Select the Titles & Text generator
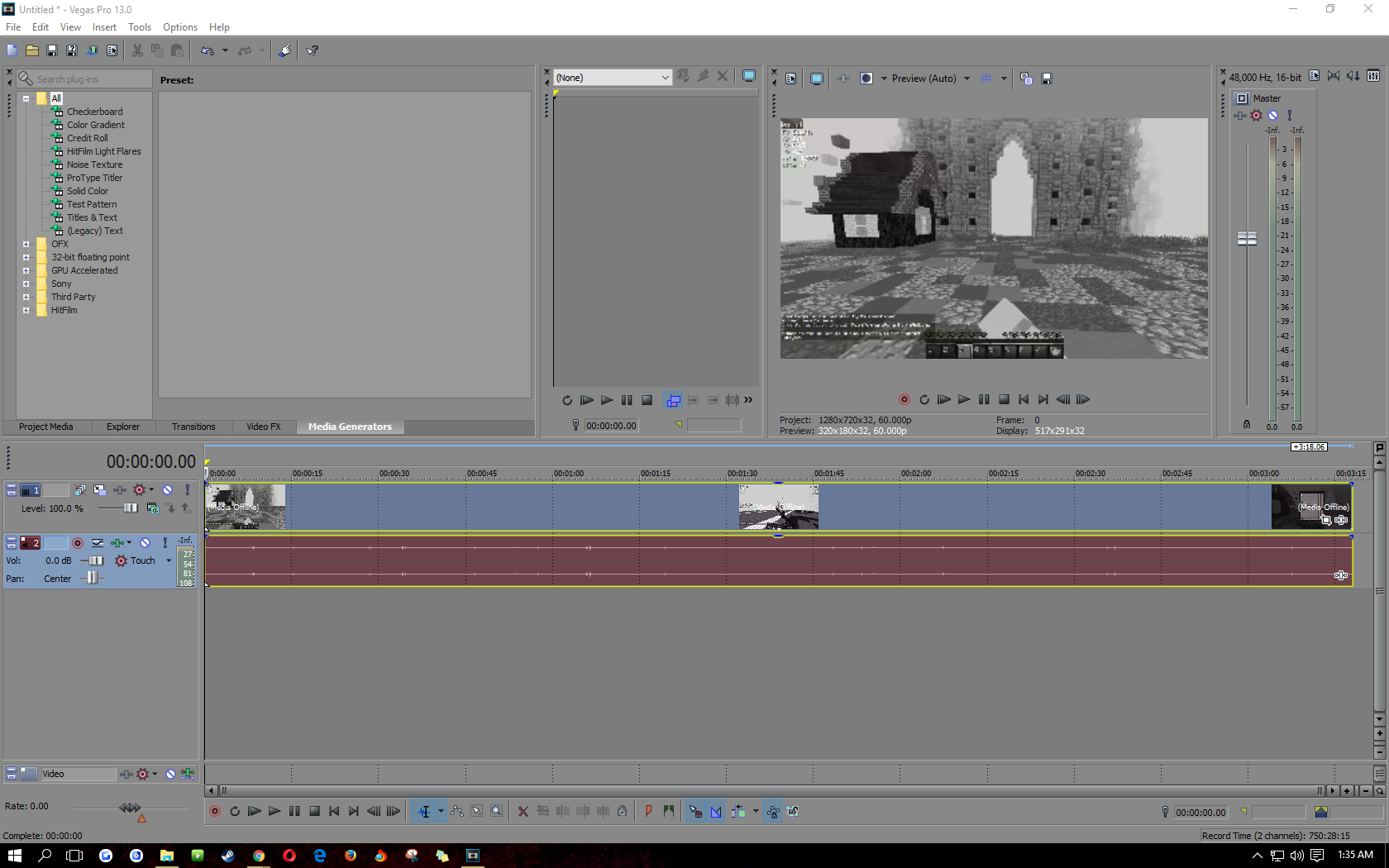The height and width of the screenshot is (868, 1389). [x=92, y=217]
